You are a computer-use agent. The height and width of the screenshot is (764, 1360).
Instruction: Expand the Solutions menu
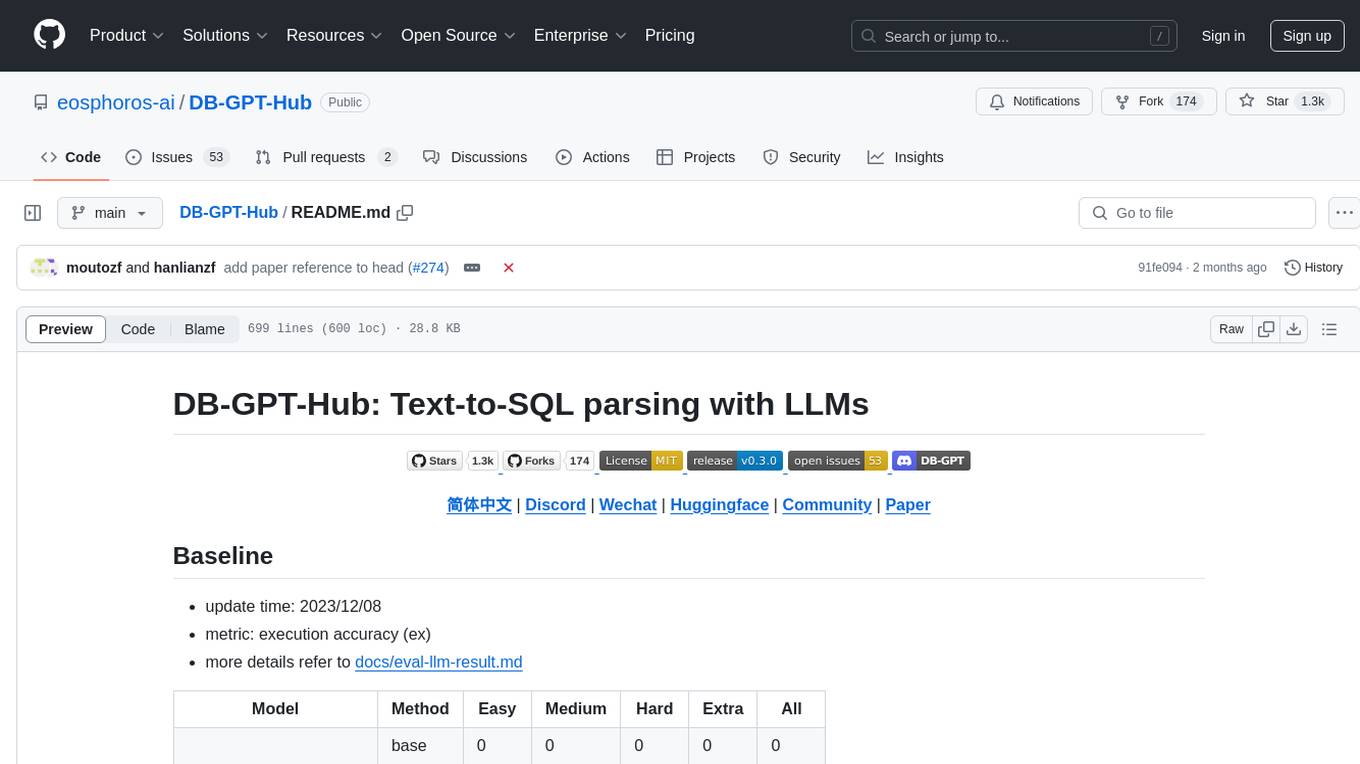(x=225, y=35)
